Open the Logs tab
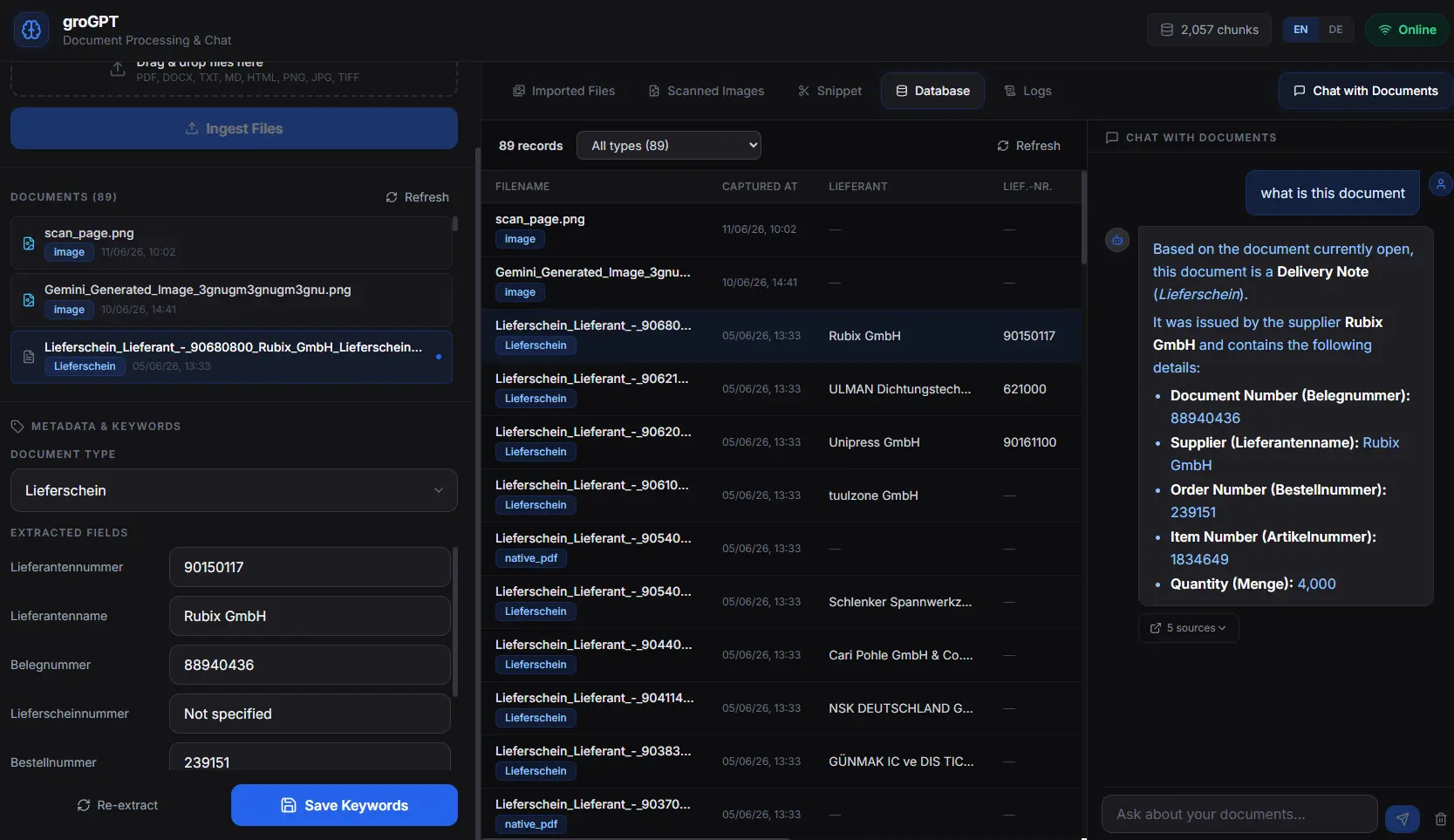 (1027, 91)
